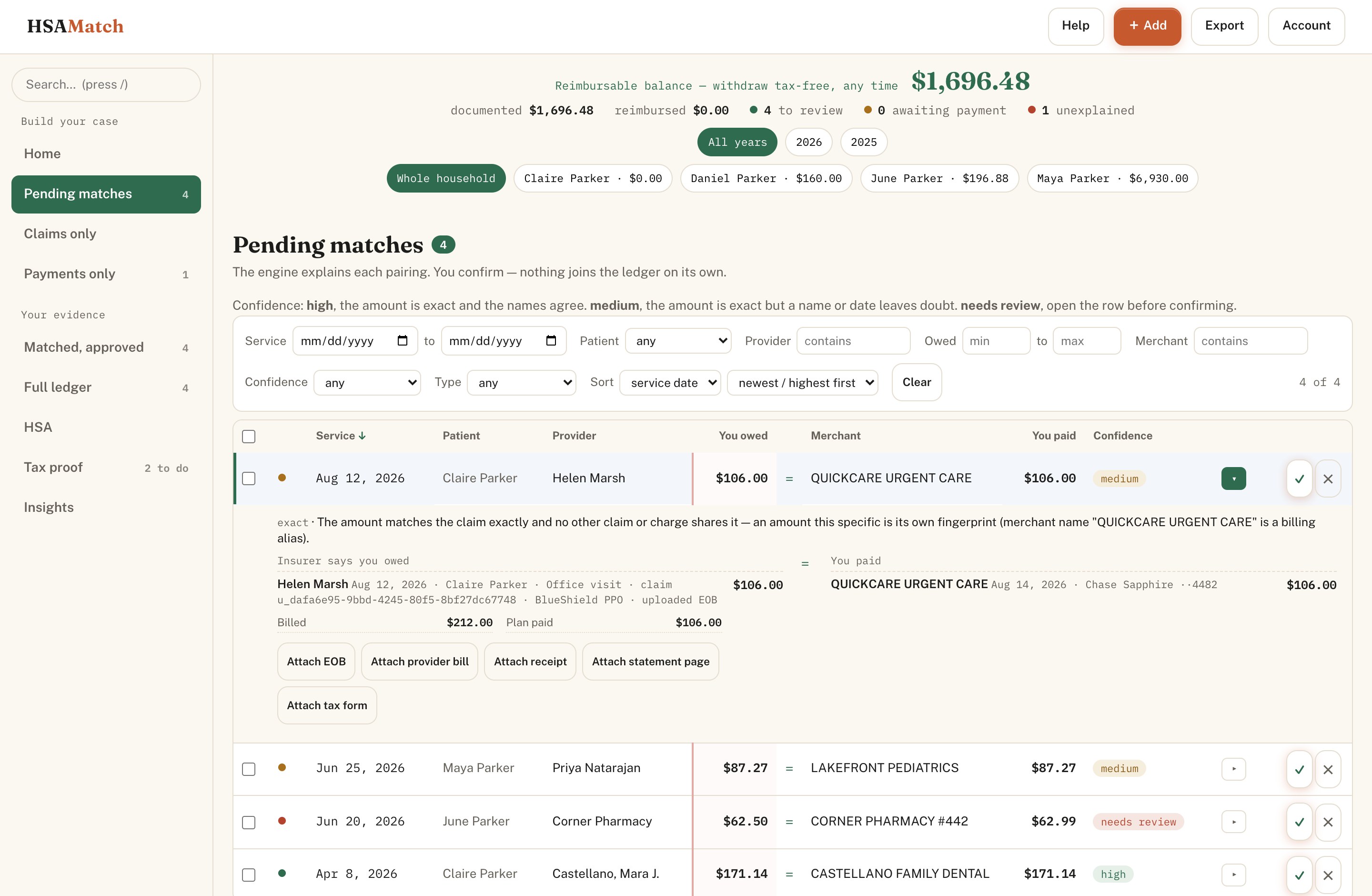Sort by the Service column header arrow
This screenshot has width=1372, height=896.
pyautogui.click(x=362, y=436)
